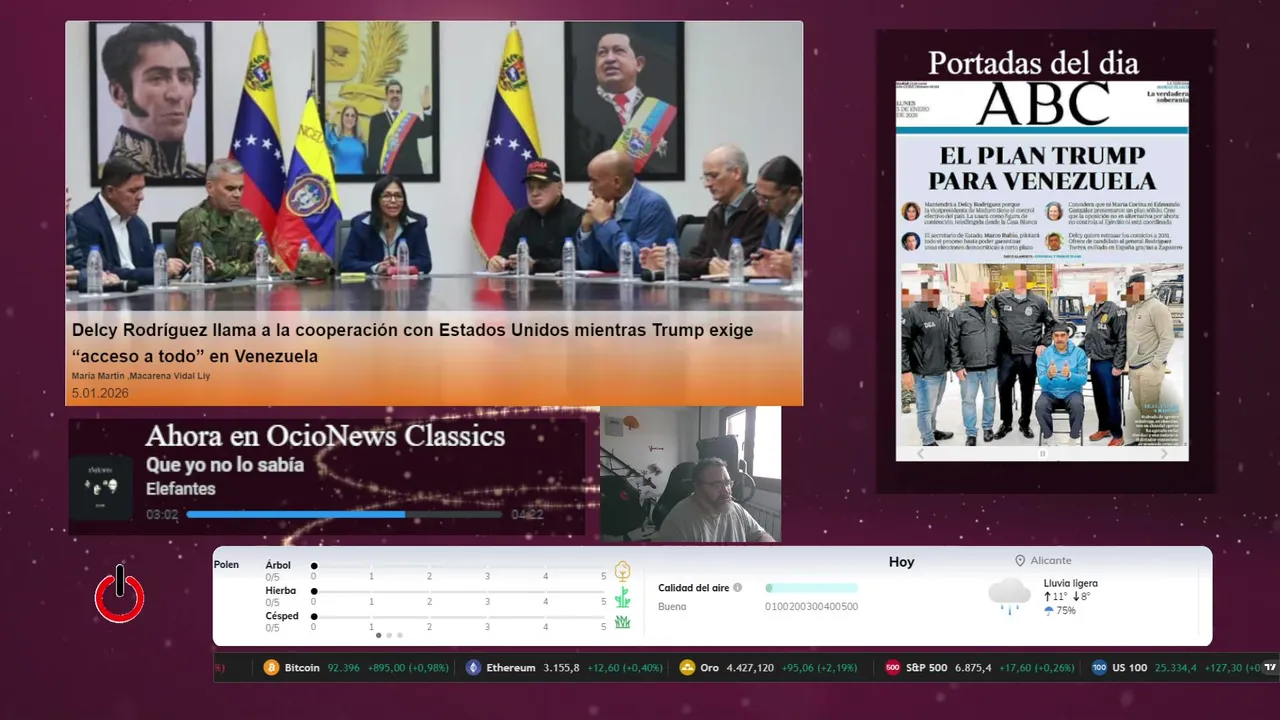
Task: Click the Ethereum price '3.155,8'
Action: click(561, 668)
